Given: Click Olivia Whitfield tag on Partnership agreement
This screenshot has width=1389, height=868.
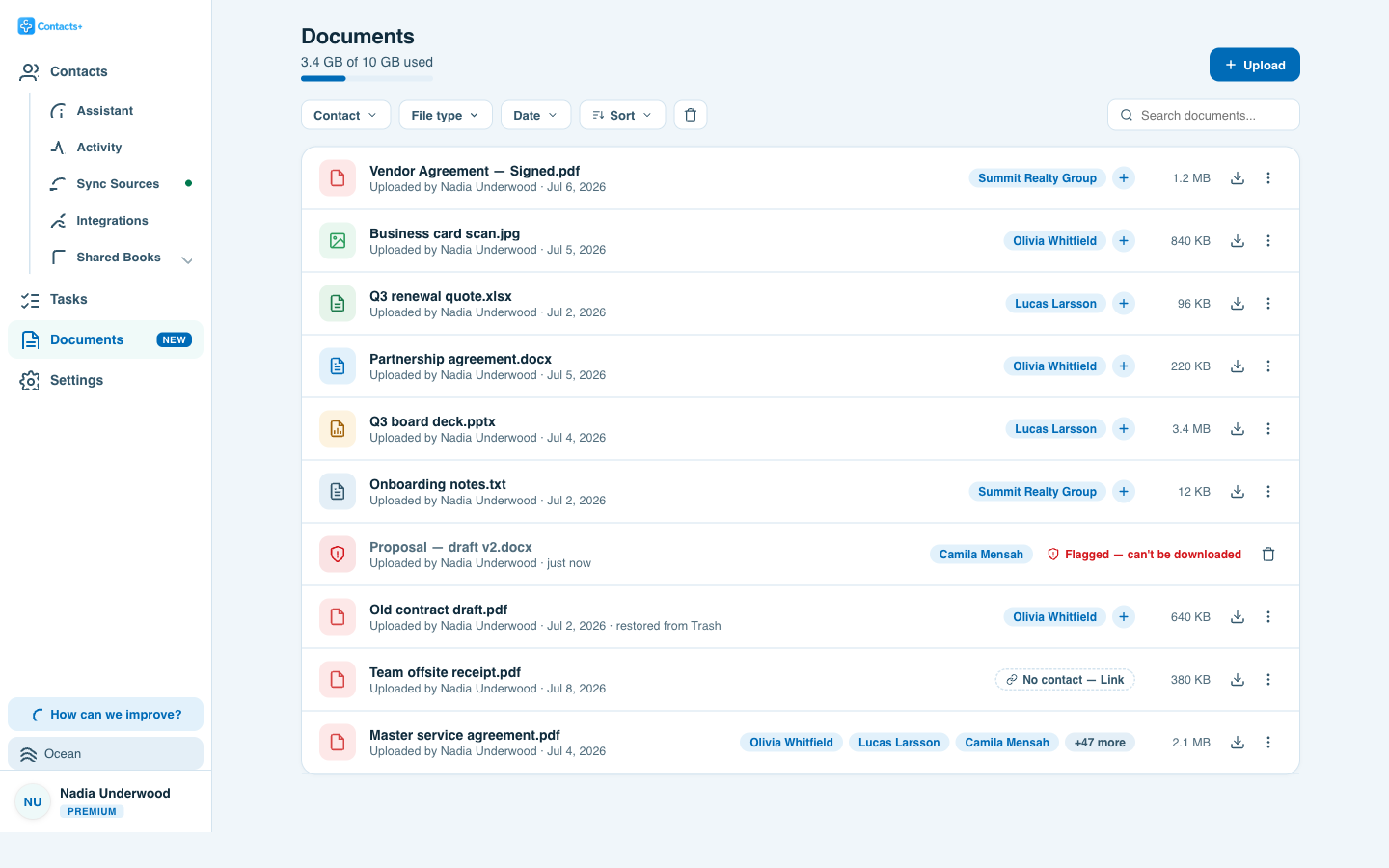Looking at the screenshot, I should tap(1054, 366).
